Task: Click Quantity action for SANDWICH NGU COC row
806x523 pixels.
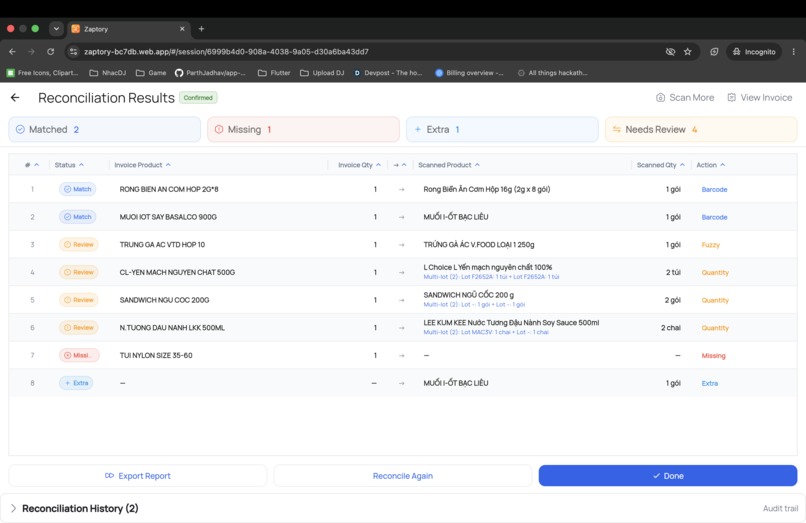Action: [715, 301]
